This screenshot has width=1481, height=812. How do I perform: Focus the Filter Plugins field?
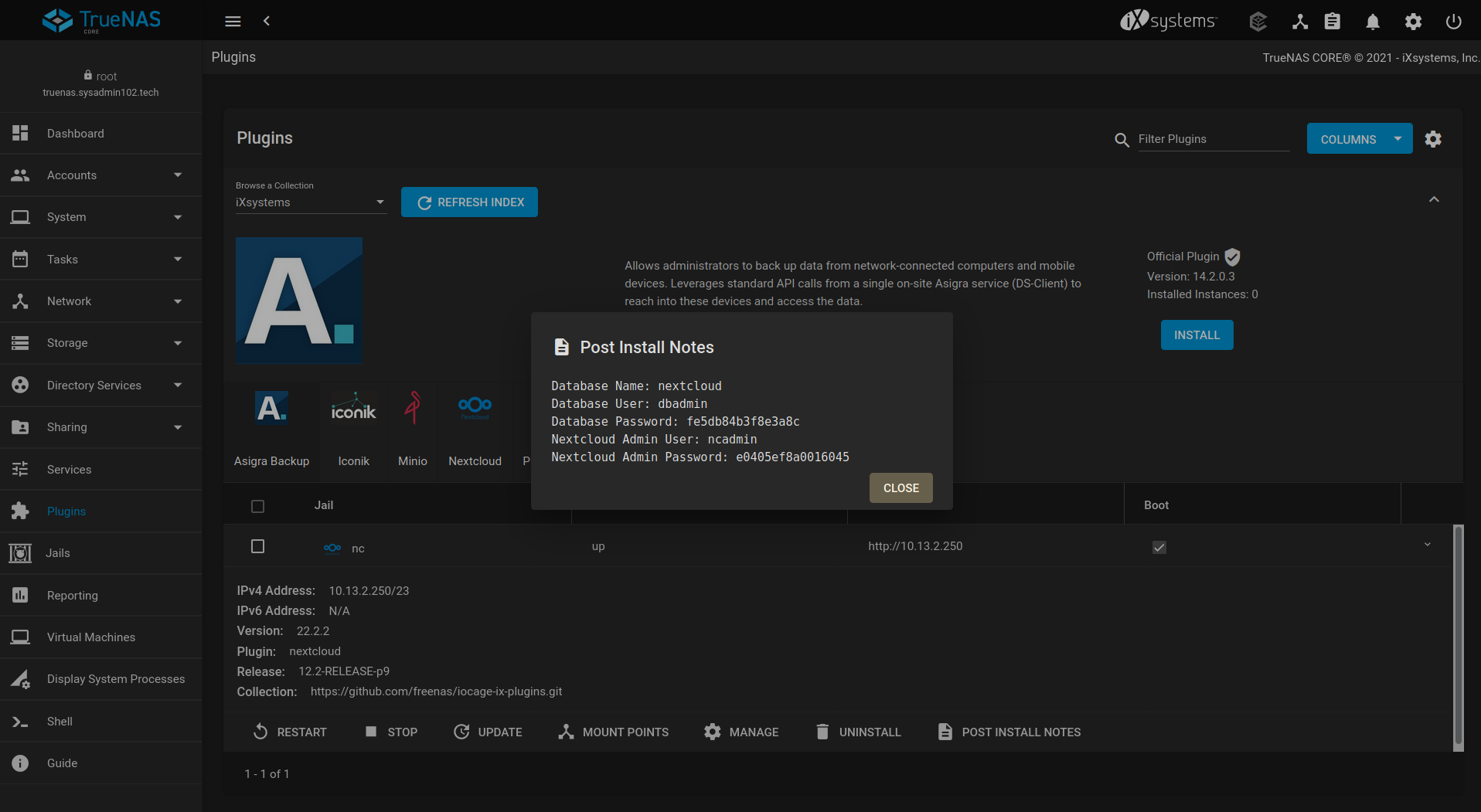click(1214, 139)
